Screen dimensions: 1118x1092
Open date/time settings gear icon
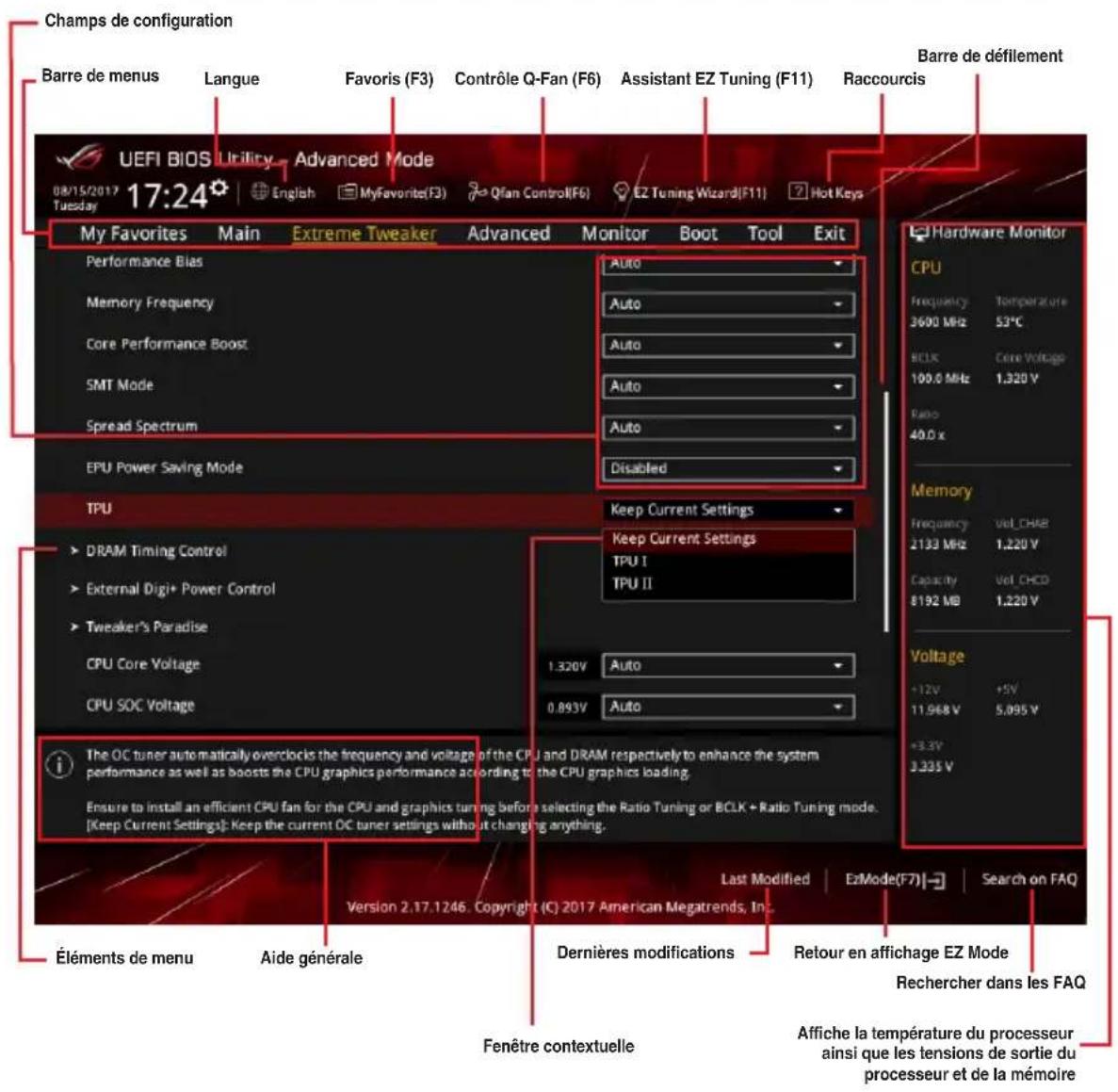(x=219, y=188)
